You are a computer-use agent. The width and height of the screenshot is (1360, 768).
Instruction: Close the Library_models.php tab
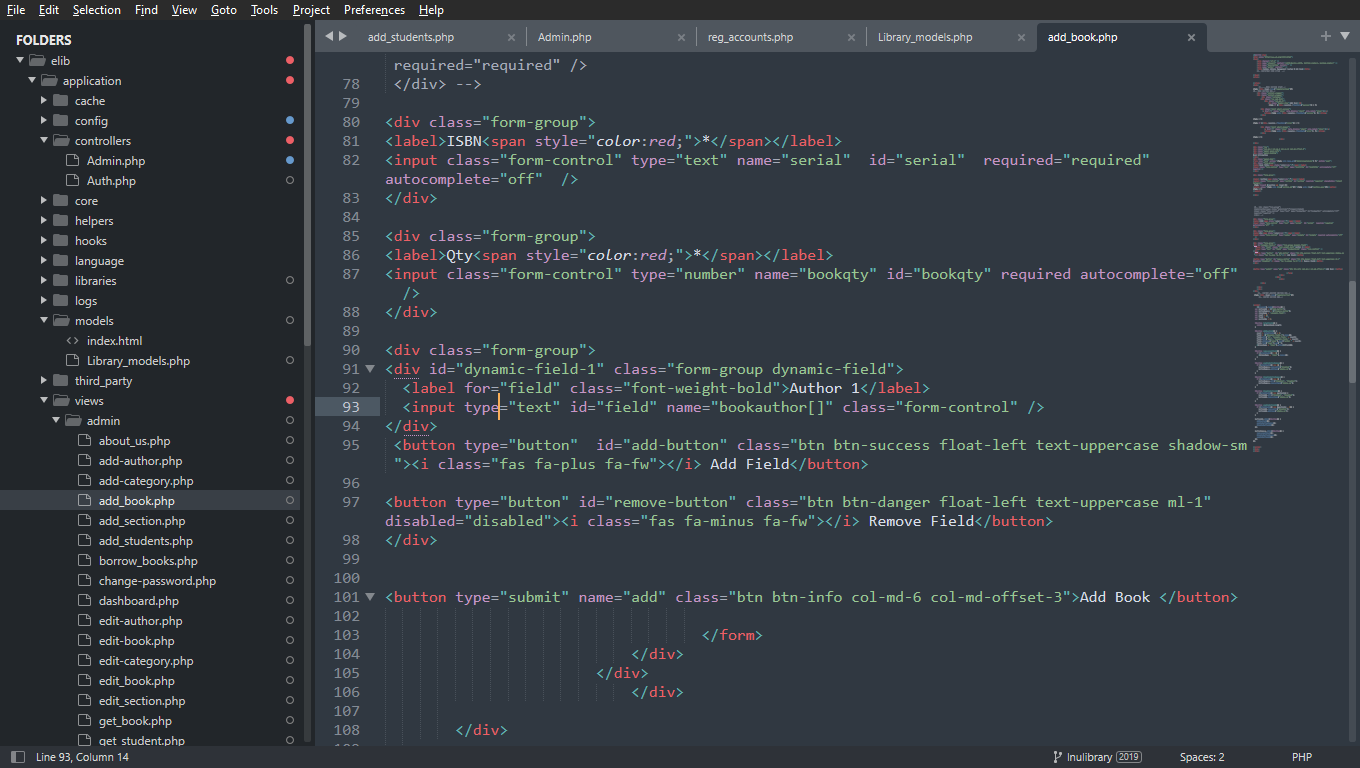[x=1021, y=37]
